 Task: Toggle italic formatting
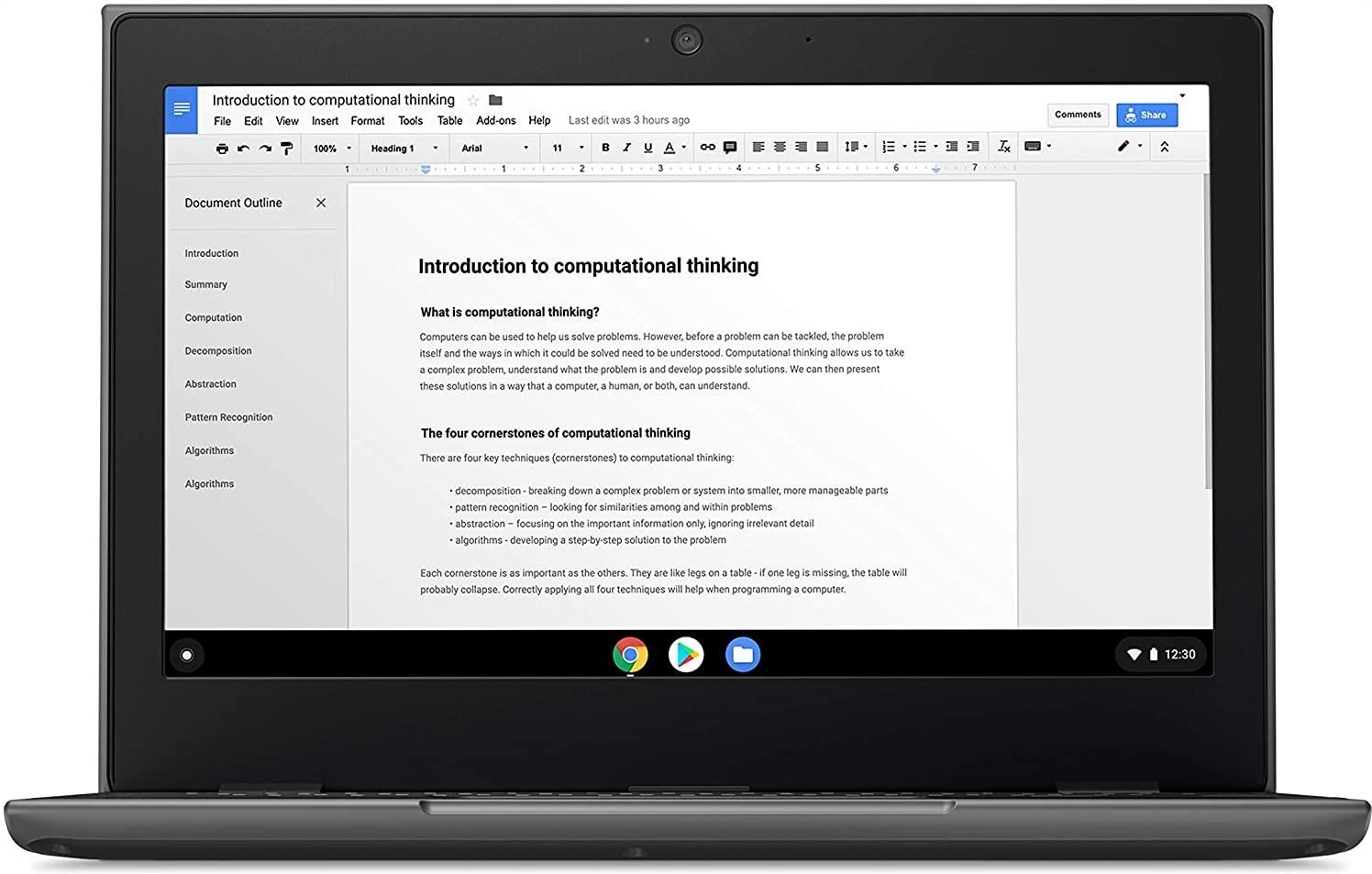(x=626, y=147)
